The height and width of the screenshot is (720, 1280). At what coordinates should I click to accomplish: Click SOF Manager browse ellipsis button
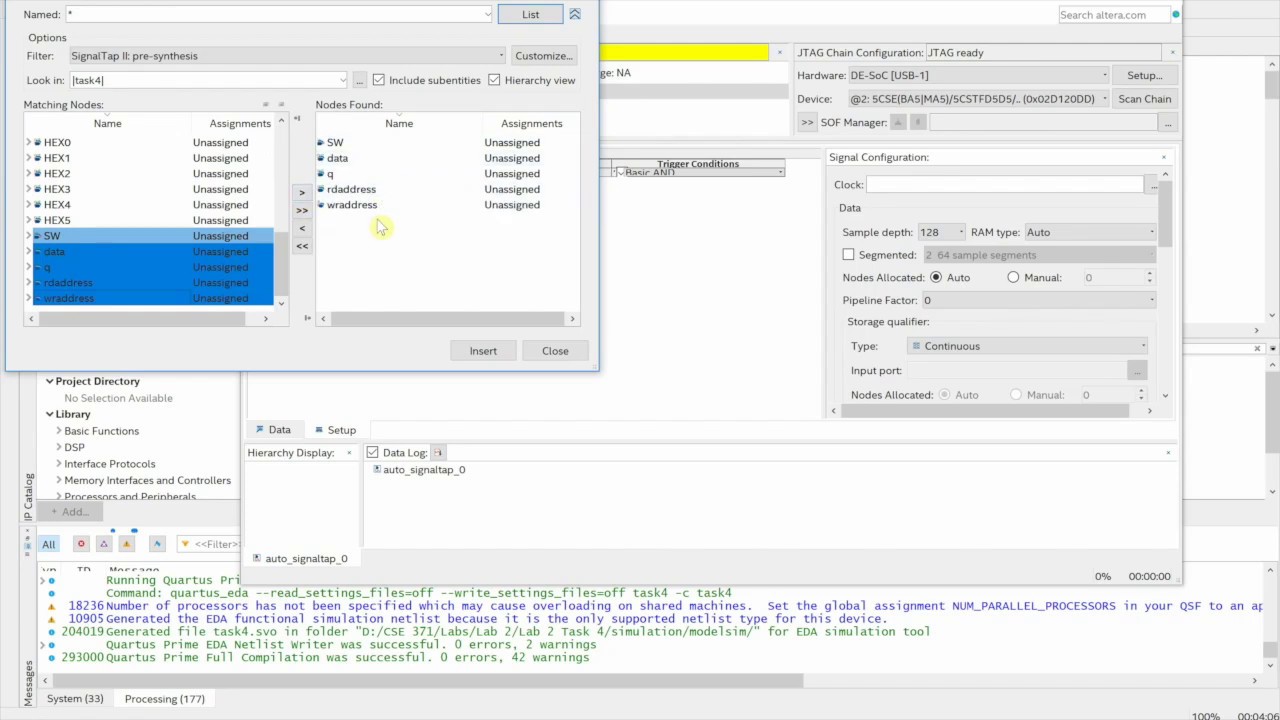point(1167,123)
